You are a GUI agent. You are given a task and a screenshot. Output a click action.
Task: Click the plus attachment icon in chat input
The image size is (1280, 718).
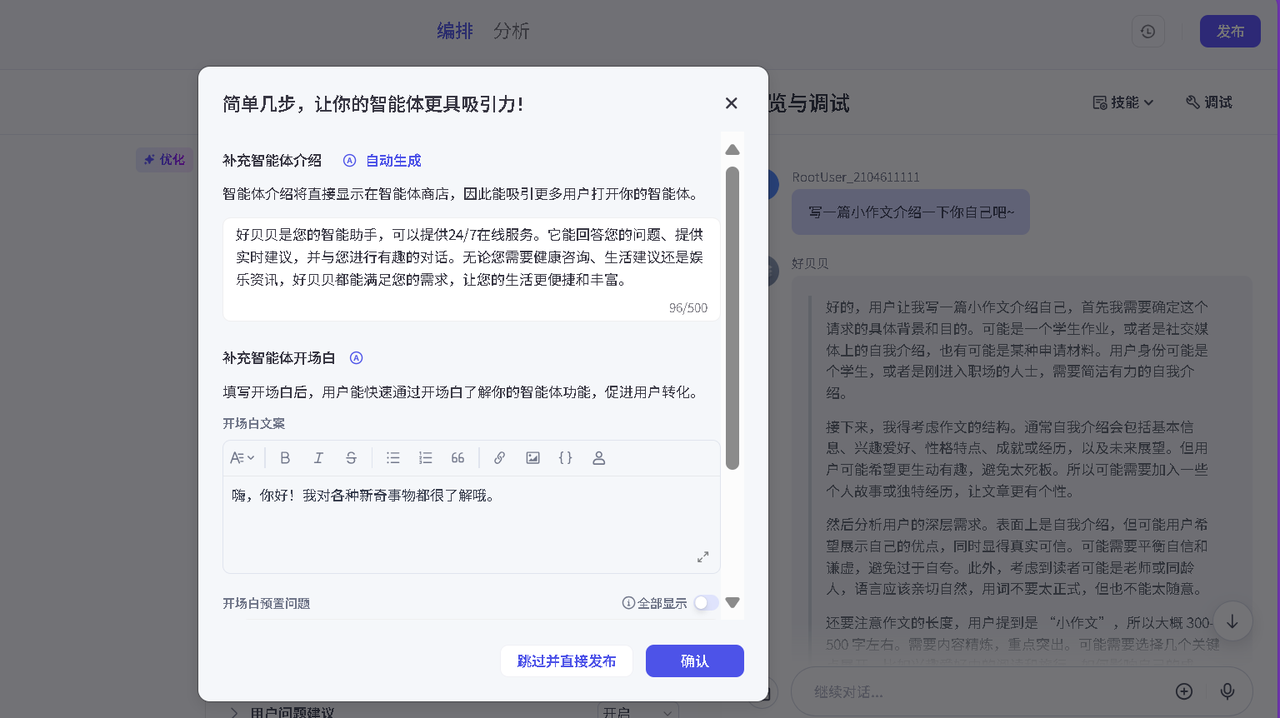pos(1184,691)
